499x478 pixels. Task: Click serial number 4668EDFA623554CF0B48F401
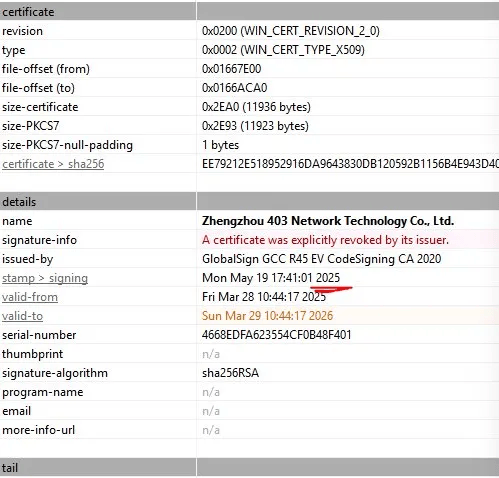[277, 335]
